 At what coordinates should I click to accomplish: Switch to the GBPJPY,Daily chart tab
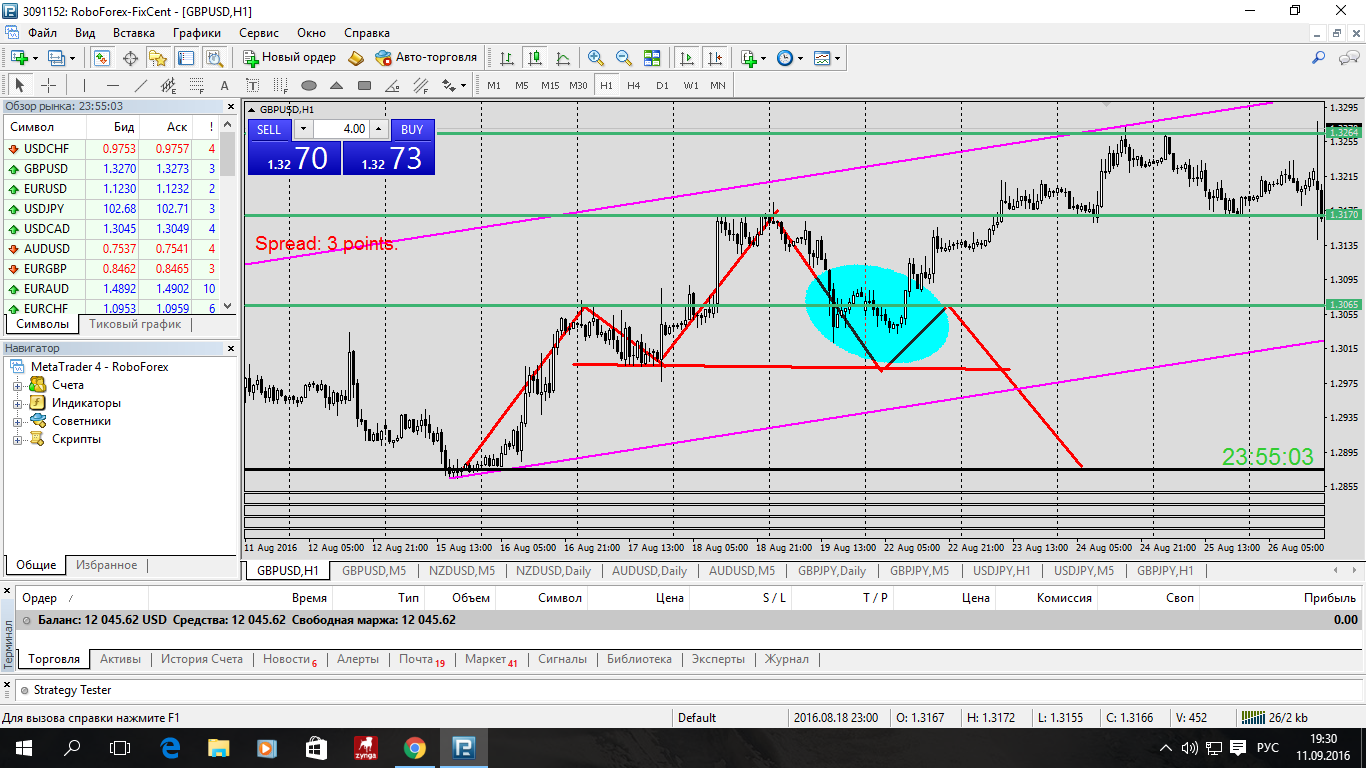(831, 571)
